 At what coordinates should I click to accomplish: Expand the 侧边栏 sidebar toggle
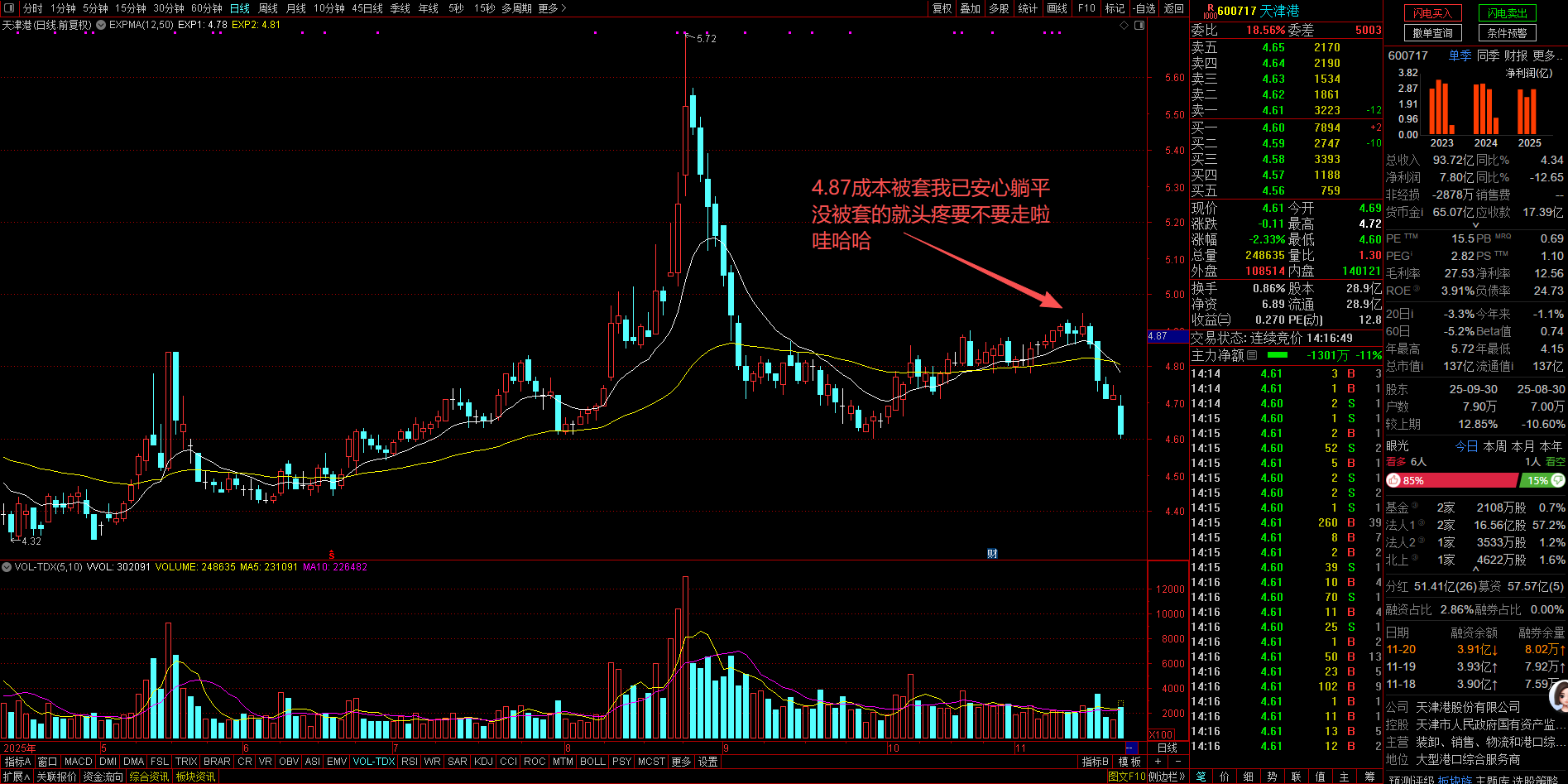tap(1167, 777)
